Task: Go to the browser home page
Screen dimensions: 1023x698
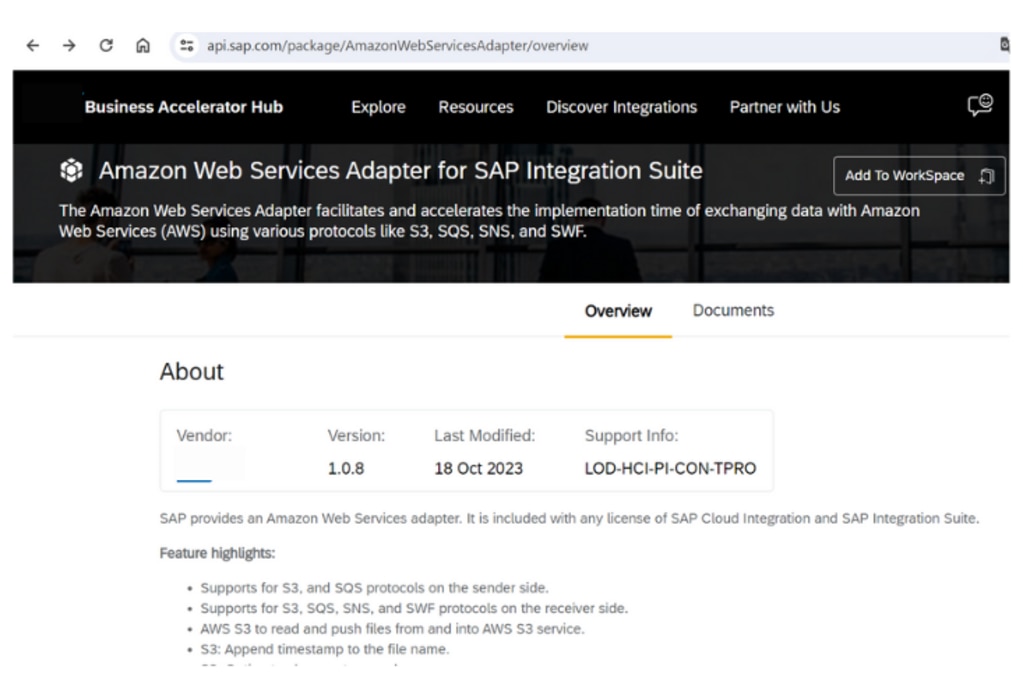Action: coord(143,46)
